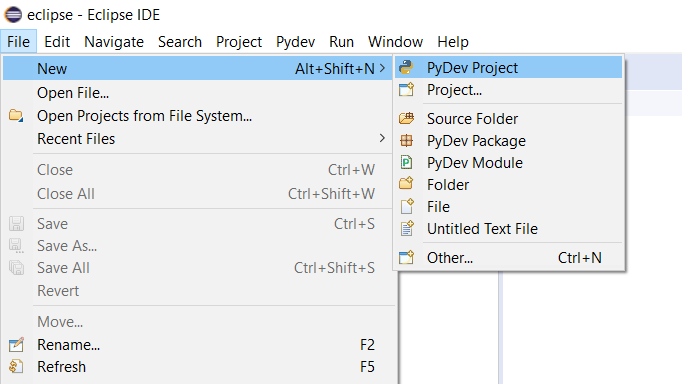
Task: Click the PyDev Module P icon
Action: tap(406, 162)
